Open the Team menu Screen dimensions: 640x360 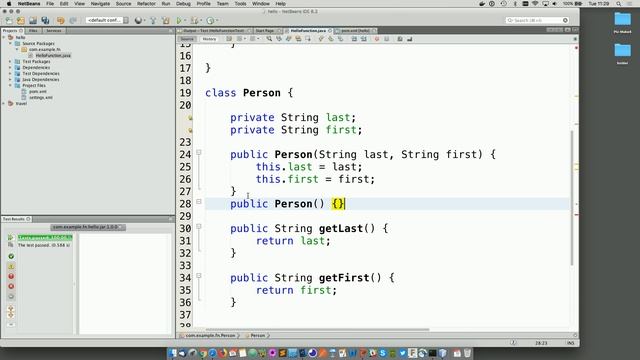point(222,4)
